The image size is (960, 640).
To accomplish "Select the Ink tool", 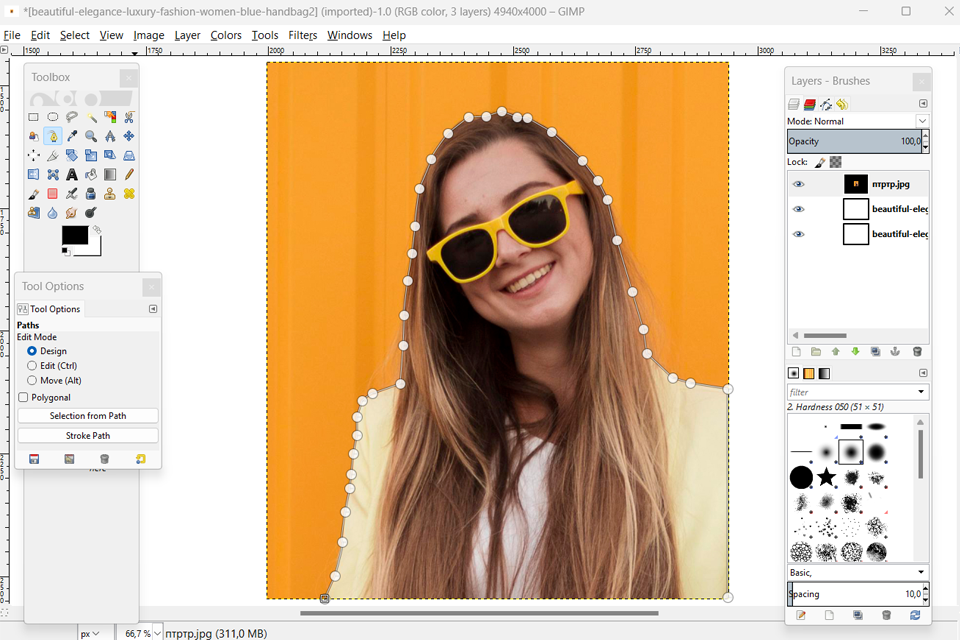I will 91,194.
